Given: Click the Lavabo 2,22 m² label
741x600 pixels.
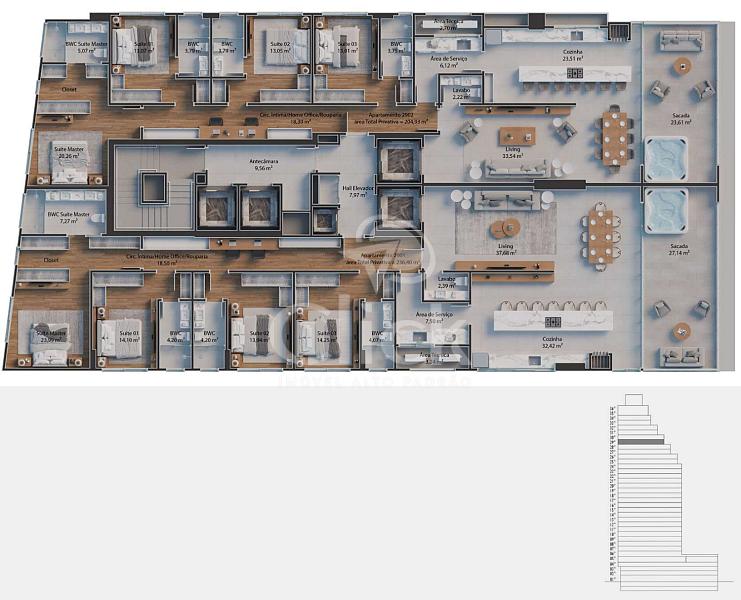Looking at the screenshot, I should [x=461, y=93].
